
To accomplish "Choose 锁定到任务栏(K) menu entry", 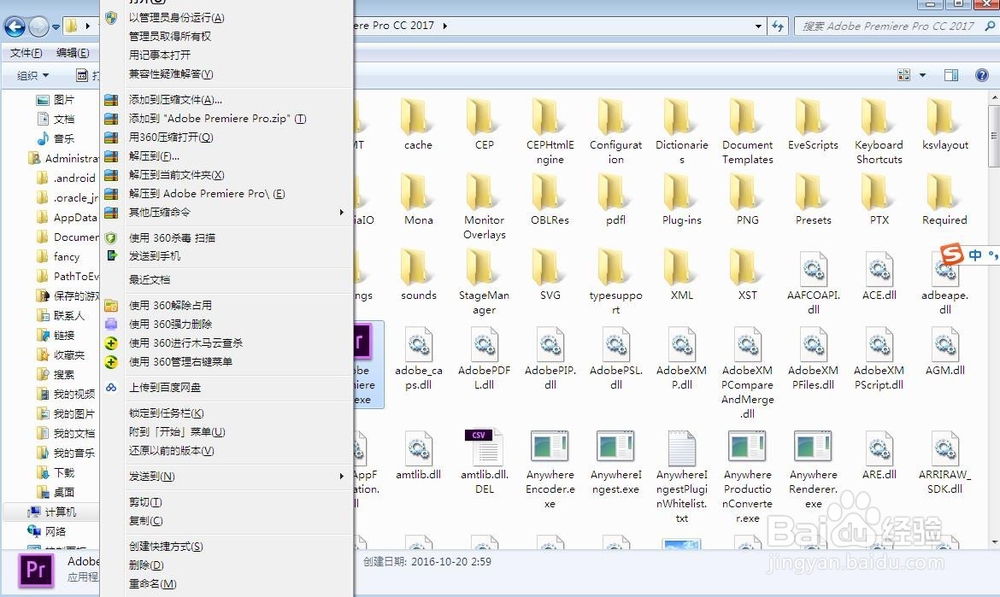I will pyautogui.click(x=226, y=413).
